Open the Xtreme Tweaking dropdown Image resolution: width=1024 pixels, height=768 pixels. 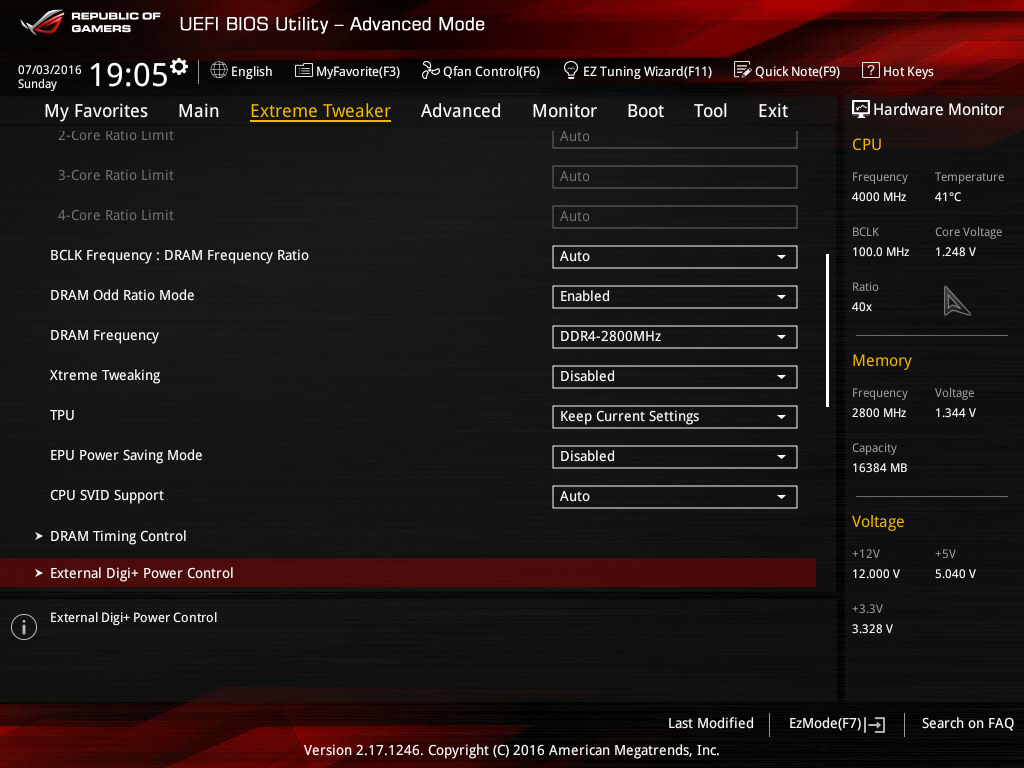[675, 377]
